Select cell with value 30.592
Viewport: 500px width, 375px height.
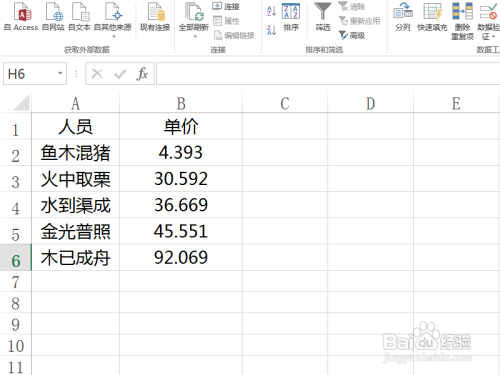coord(181,179)
